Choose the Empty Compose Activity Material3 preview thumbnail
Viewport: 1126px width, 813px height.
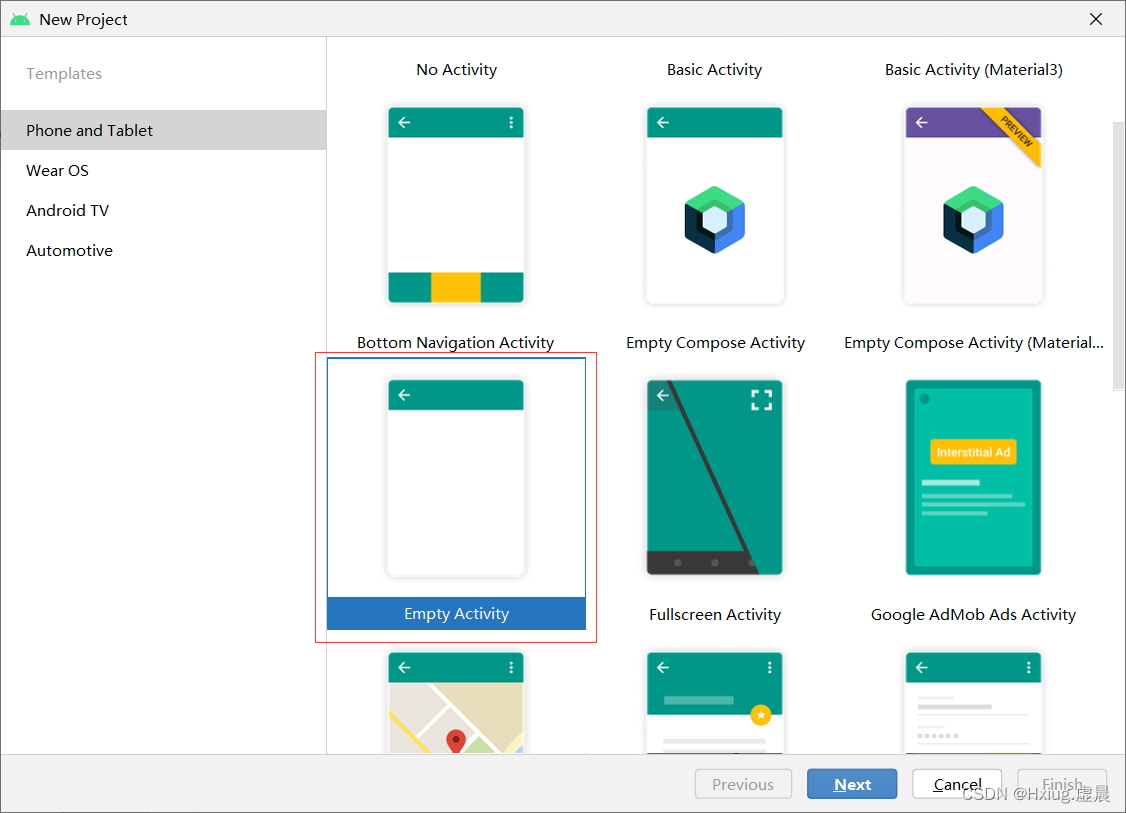click(973, 205)
